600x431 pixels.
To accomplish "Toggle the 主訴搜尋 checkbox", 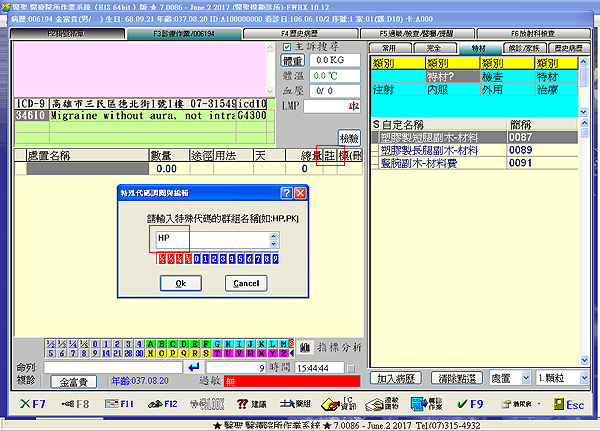I will pos(287,47).
